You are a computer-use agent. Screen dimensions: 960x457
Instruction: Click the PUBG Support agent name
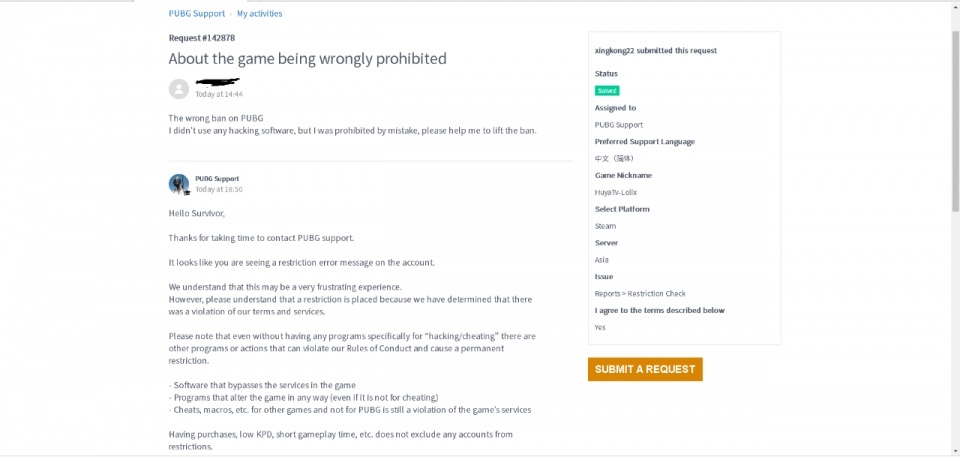coord(217,178)
